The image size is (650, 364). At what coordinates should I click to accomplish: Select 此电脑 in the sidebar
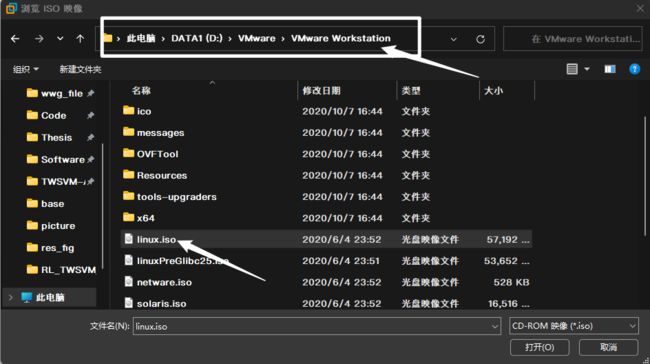(50, 297)
